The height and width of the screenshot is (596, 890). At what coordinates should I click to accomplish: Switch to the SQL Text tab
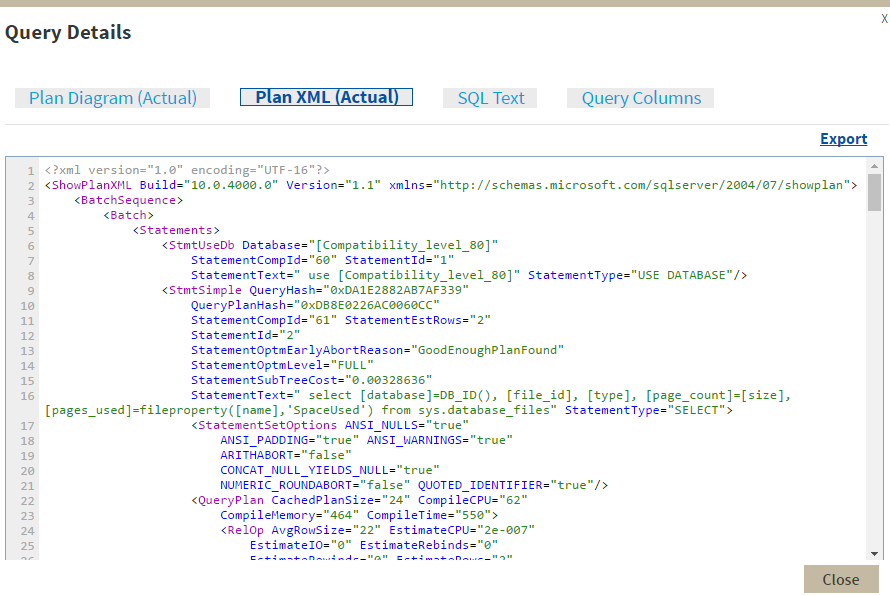(490, 98)
